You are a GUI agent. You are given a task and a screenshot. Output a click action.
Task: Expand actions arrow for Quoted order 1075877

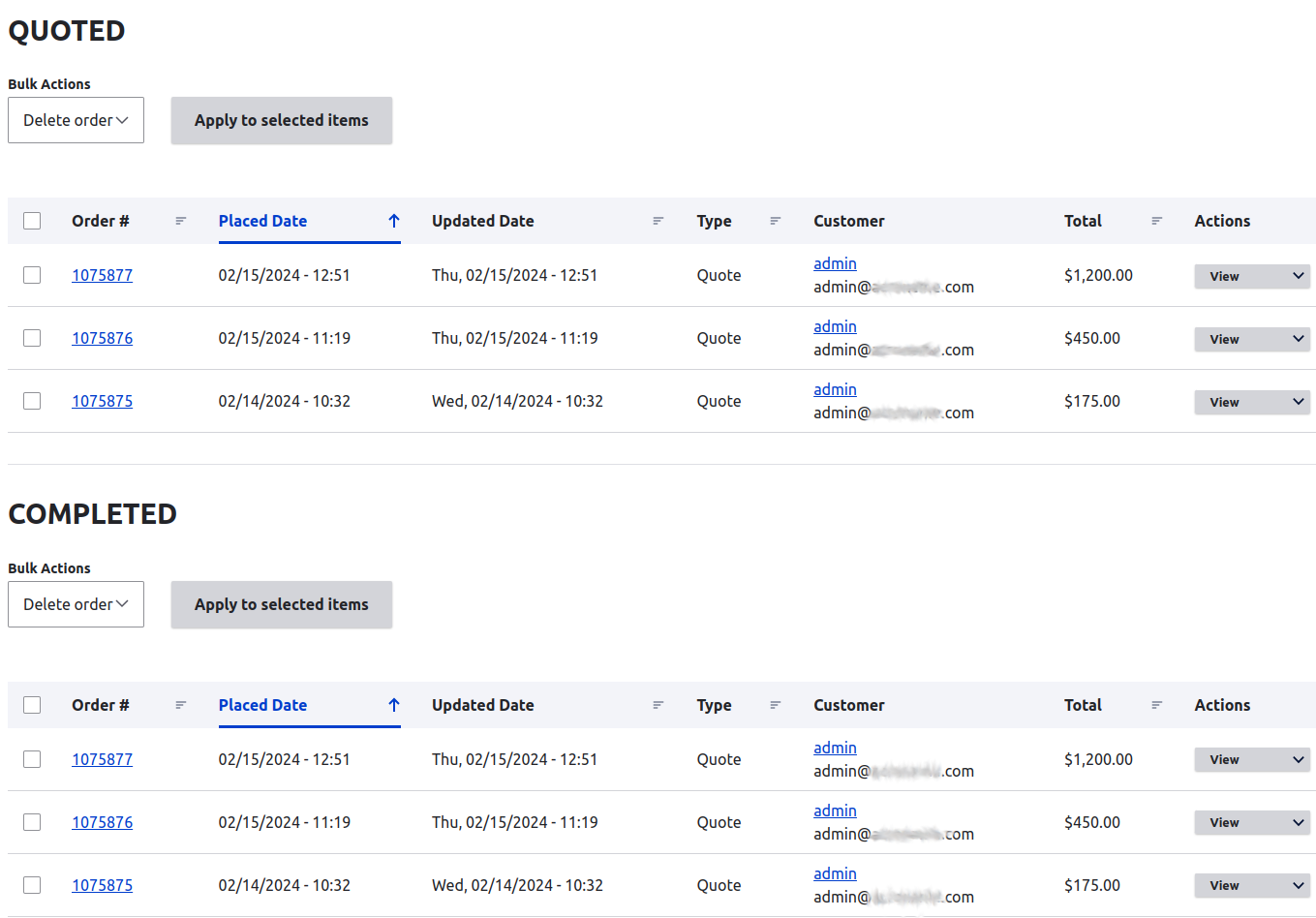[x=1299, y=276]
